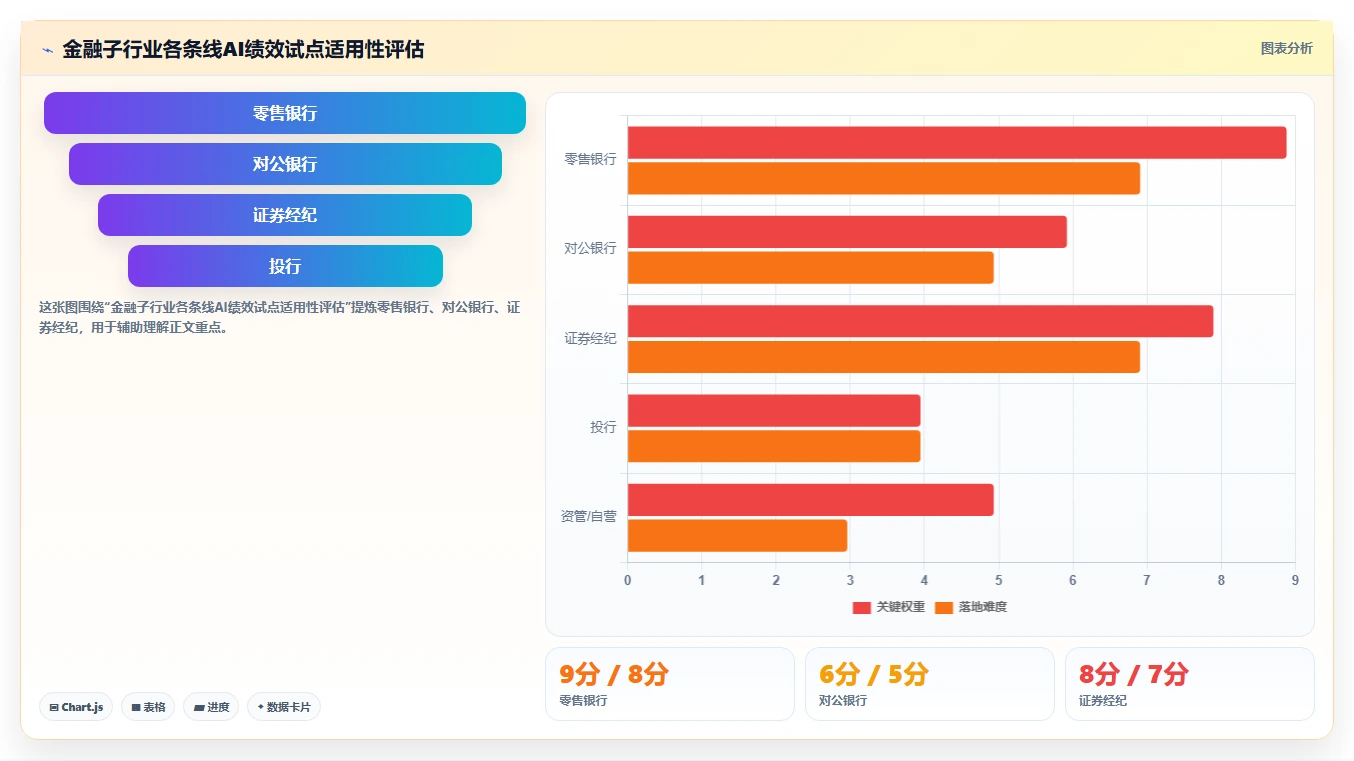Click the red 对公银行 bar

847,232
